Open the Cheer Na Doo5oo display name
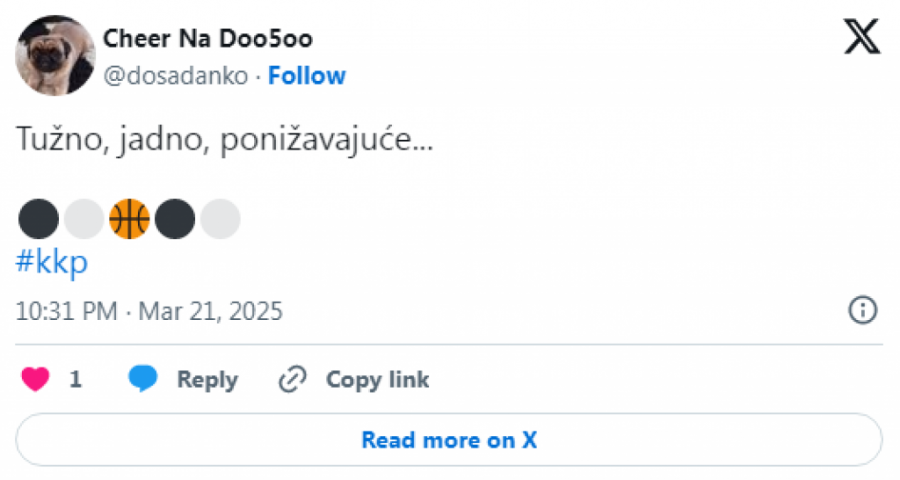This screenshot has width=900, height=480. [208, 39]
